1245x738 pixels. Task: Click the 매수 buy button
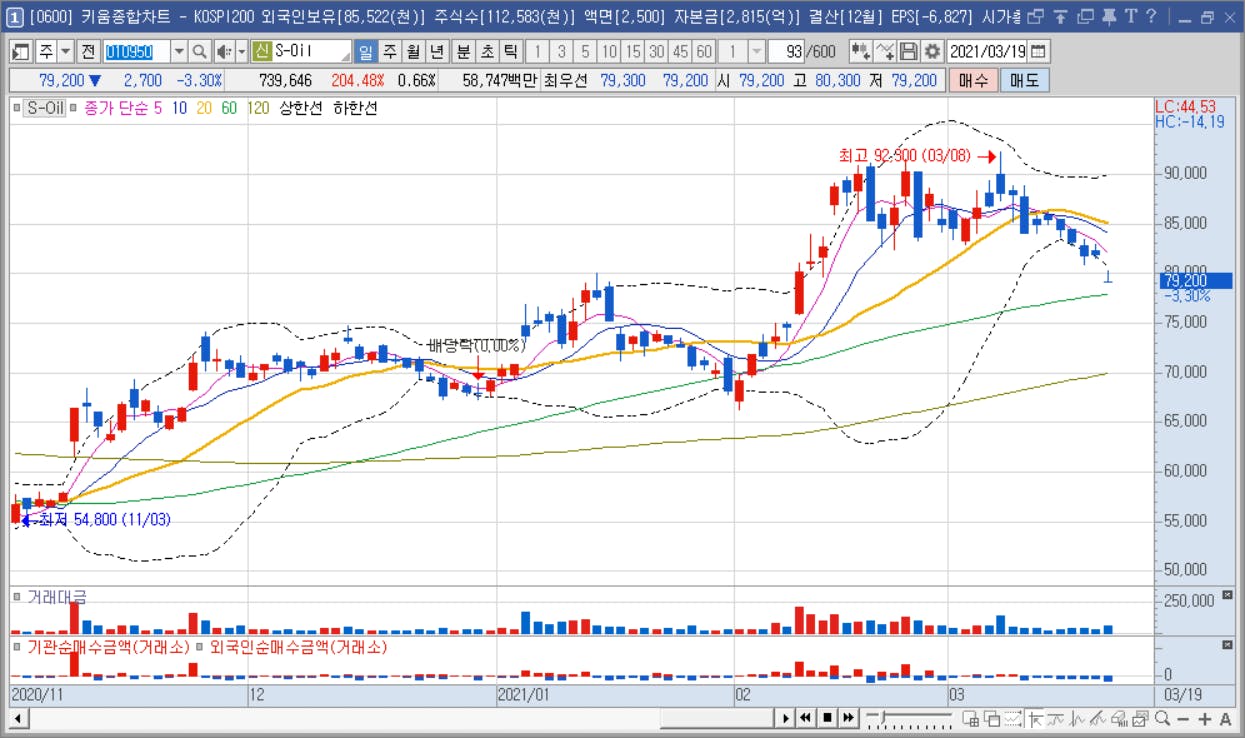(x=973, y=81)
